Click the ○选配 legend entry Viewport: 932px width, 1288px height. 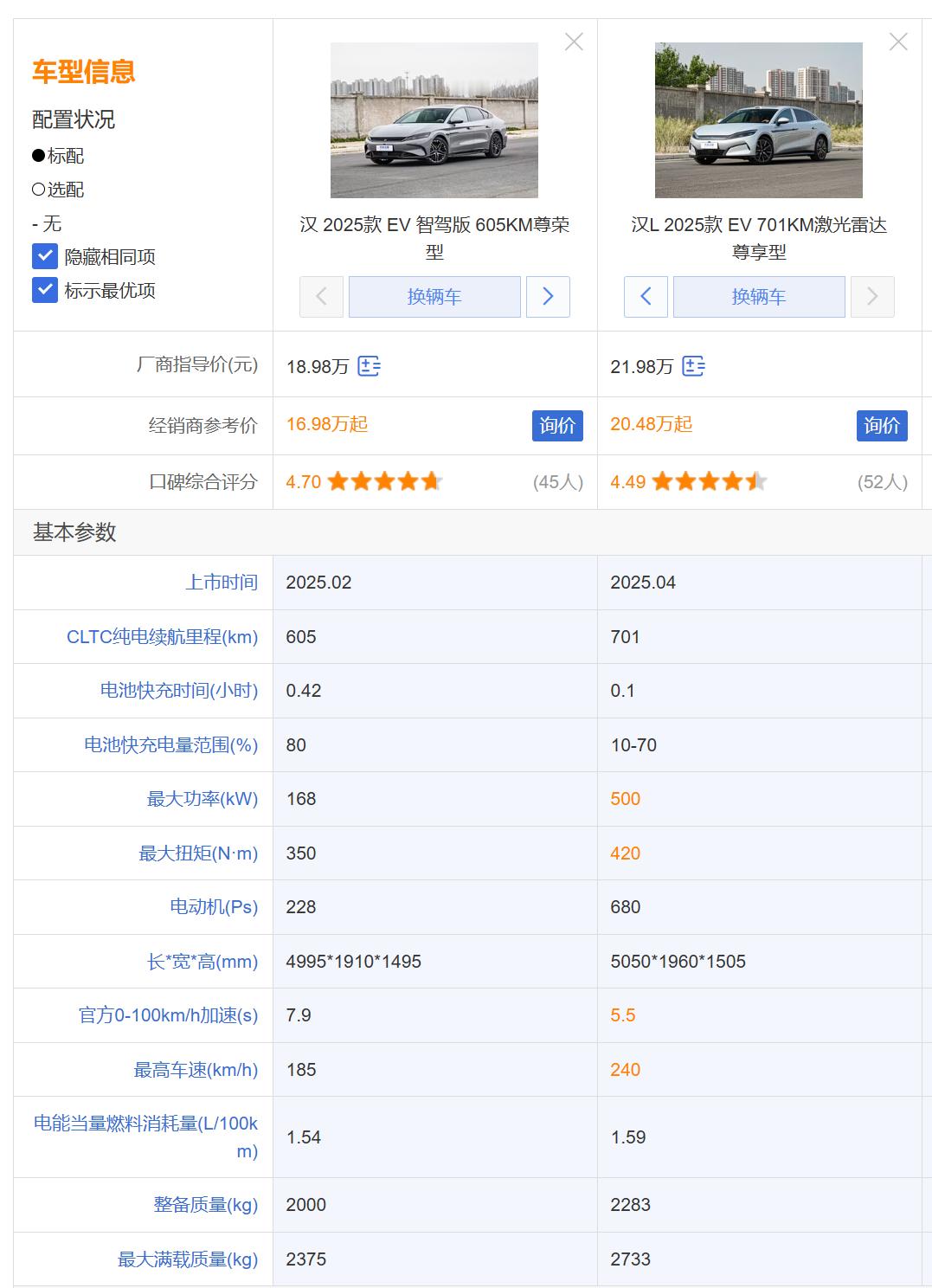tap(58, 190)
